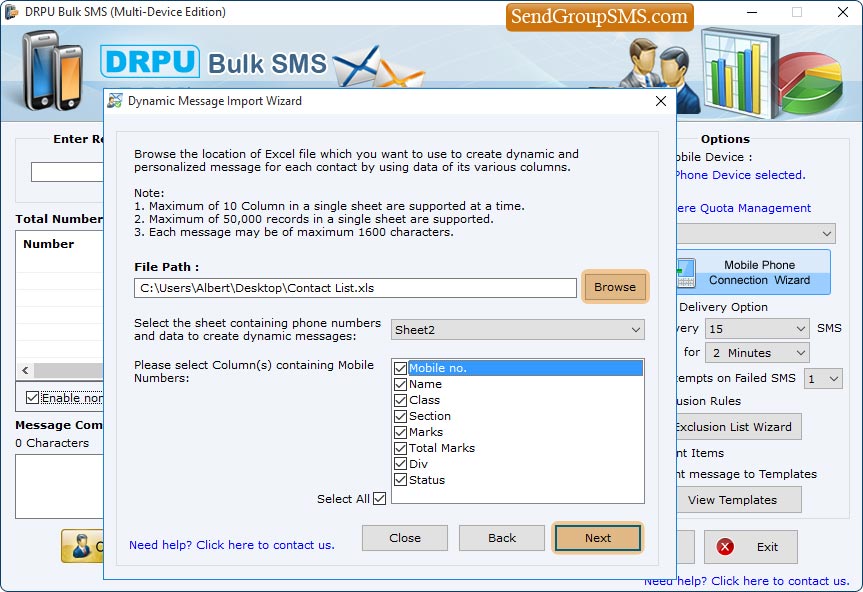Click the bar chart graphic in header
The image size is (863, 592).
[x=739, y=70]
